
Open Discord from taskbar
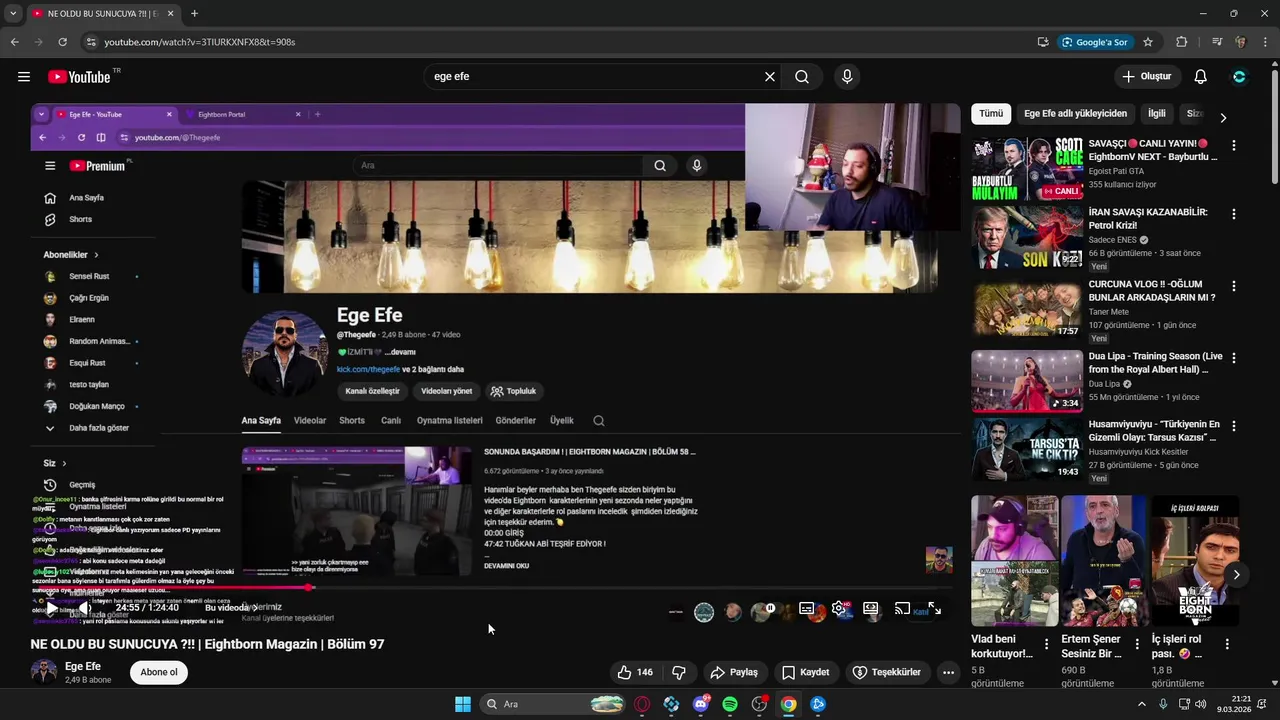coord(701,704)
